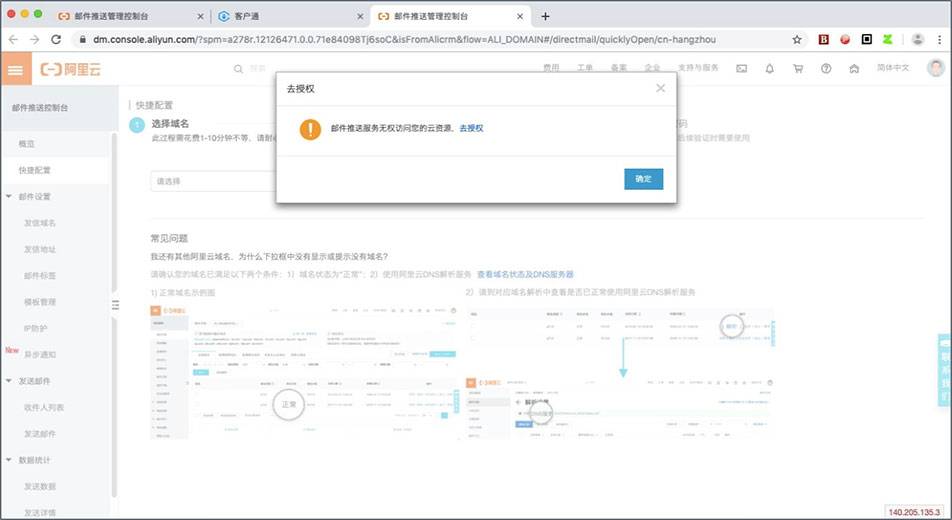
Task: Close the 去授权 dialog with X
Action: click(x=660, y=88)
